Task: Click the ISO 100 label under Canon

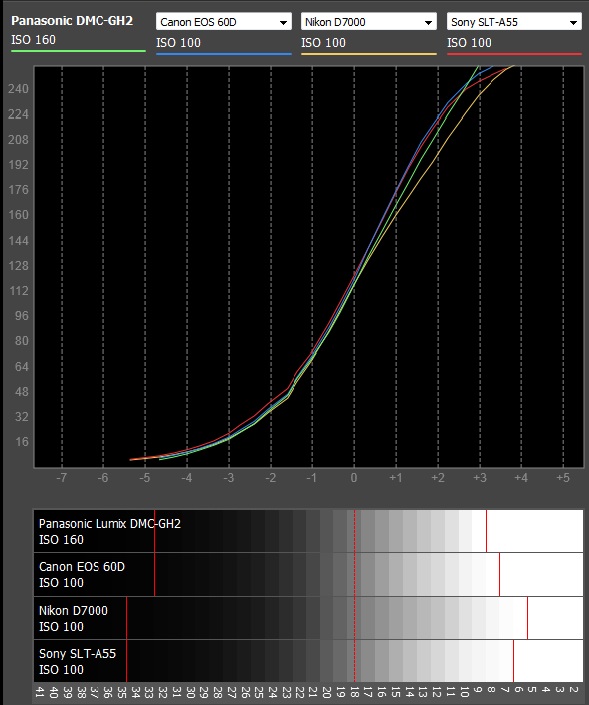Action: pyautogui.click(x=178, y=43)
